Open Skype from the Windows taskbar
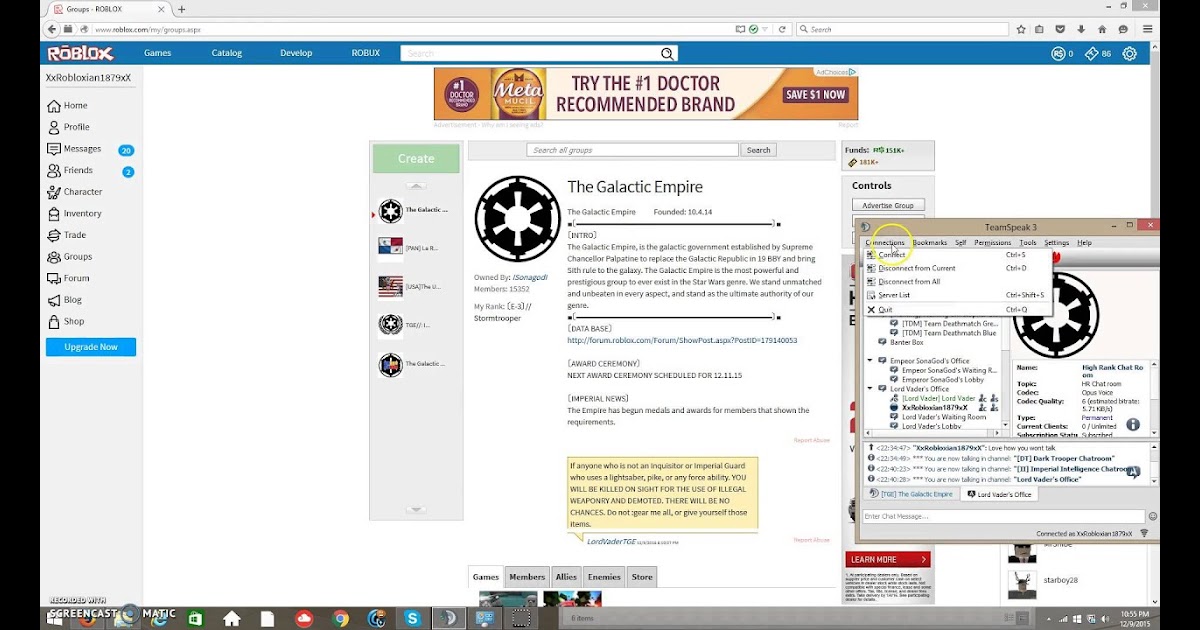This screenshot has height=630, width=1200. [411, 618]
